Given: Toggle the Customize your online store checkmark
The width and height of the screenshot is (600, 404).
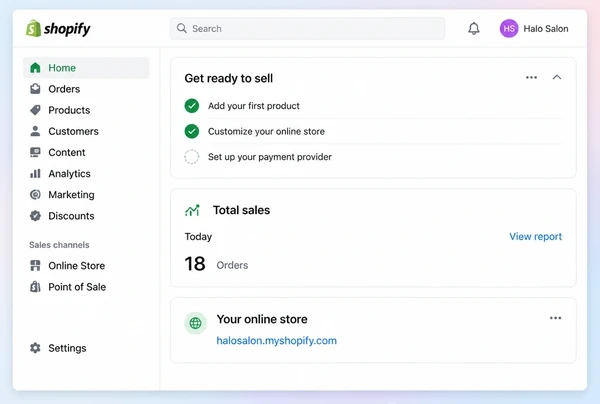Looking at the screenshot, I should coord(192,131).
